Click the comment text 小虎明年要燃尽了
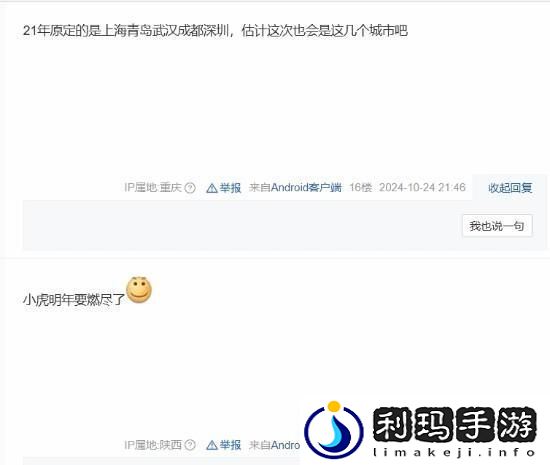 (74, 299)
